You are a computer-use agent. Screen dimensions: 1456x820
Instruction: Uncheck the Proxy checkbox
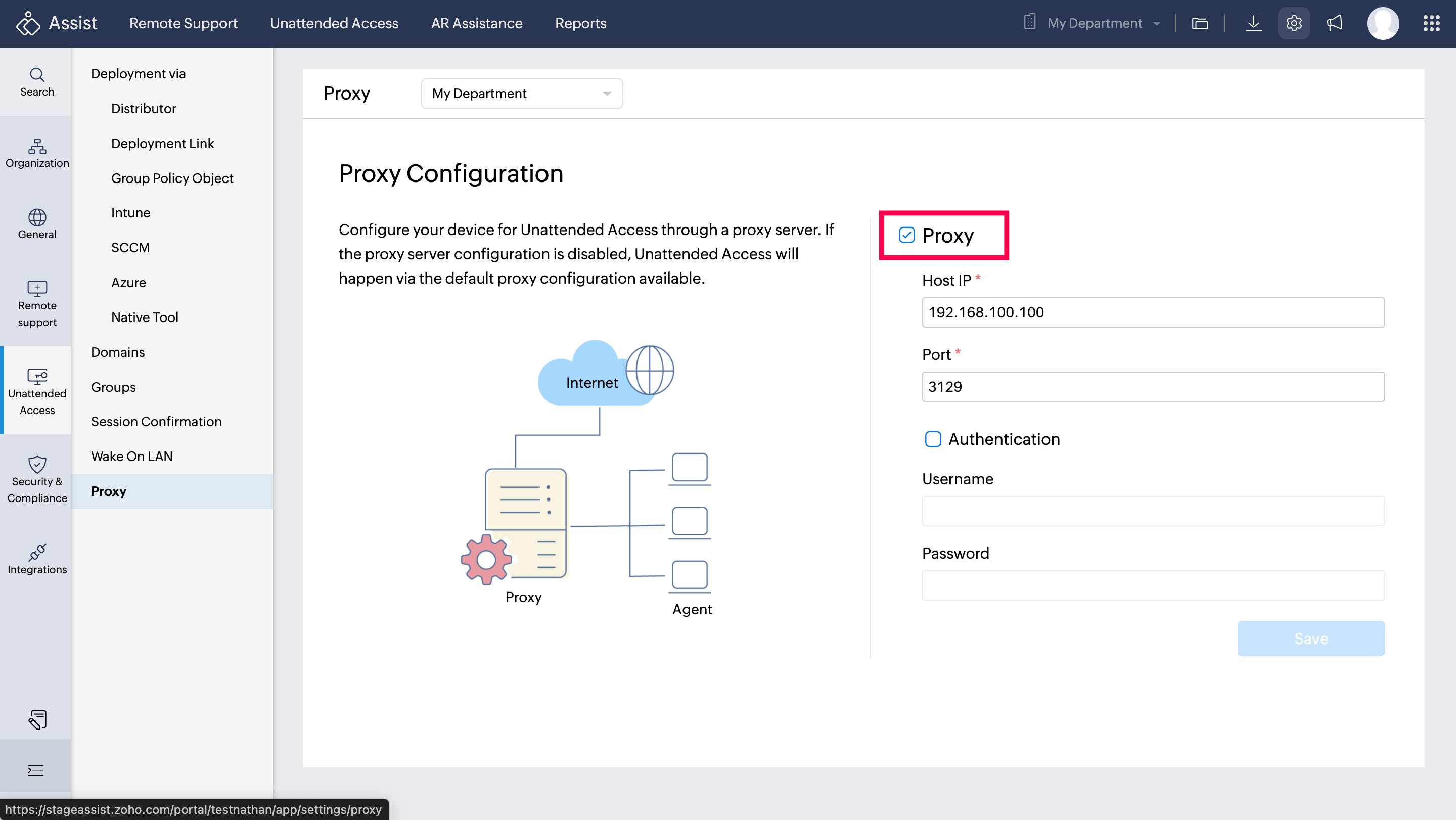[x=906, y=235]
